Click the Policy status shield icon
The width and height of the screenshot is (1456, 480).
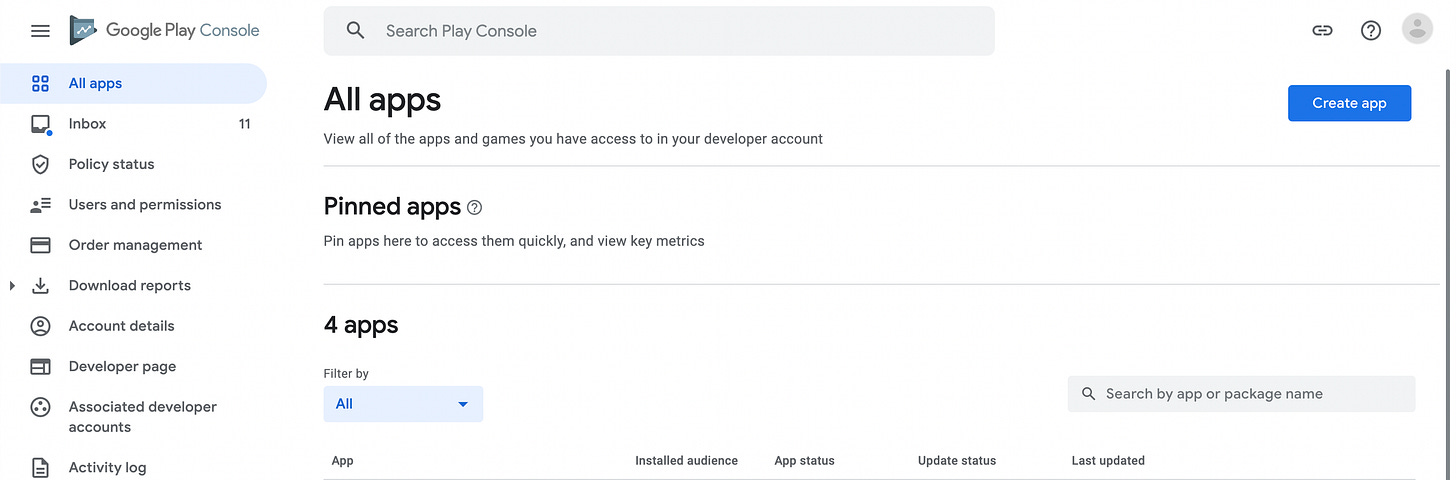tap(40, 164)
